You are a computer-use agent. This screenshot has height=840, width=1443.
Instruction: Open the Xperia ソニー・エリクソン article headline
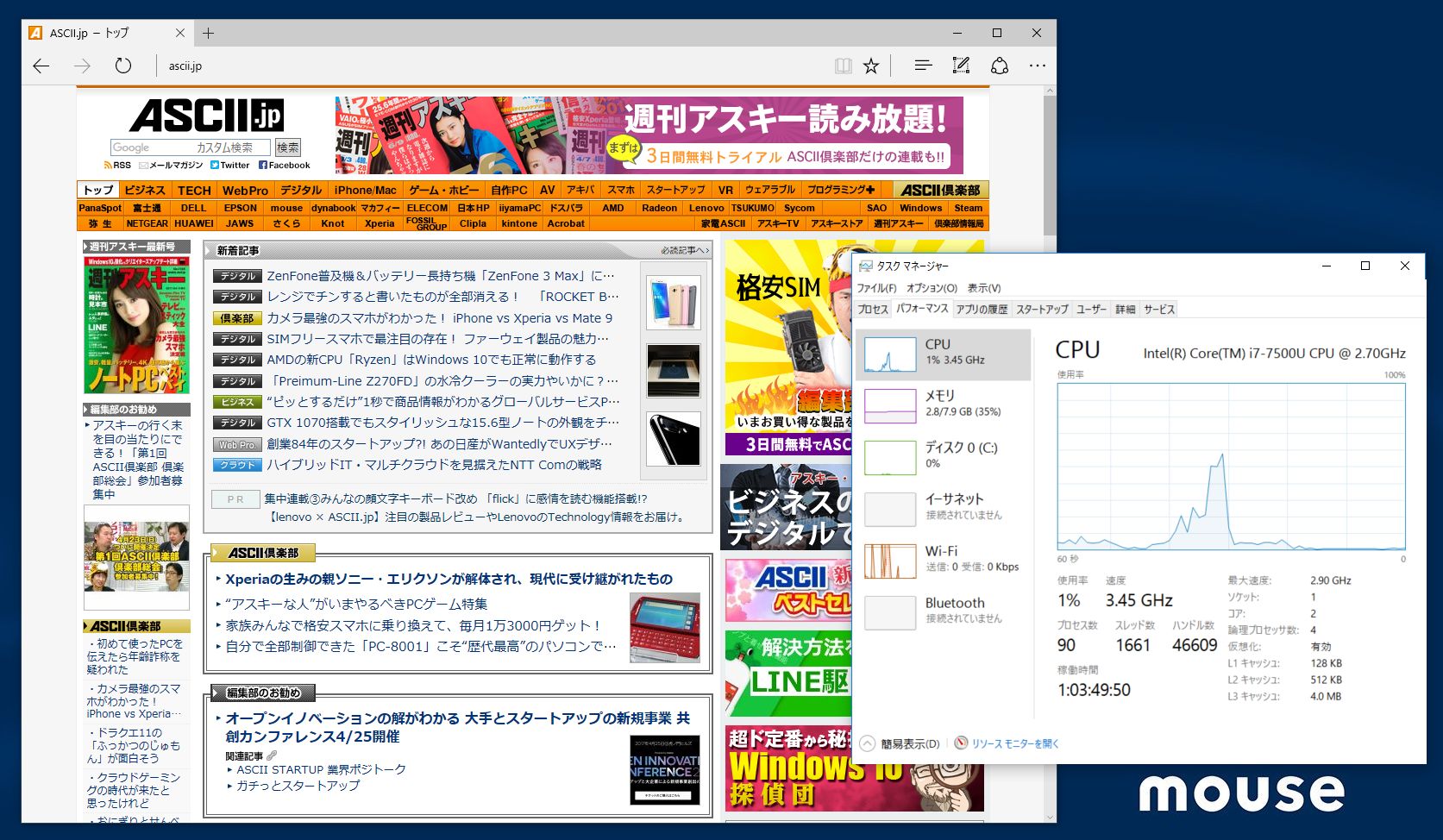coord(449,579)
